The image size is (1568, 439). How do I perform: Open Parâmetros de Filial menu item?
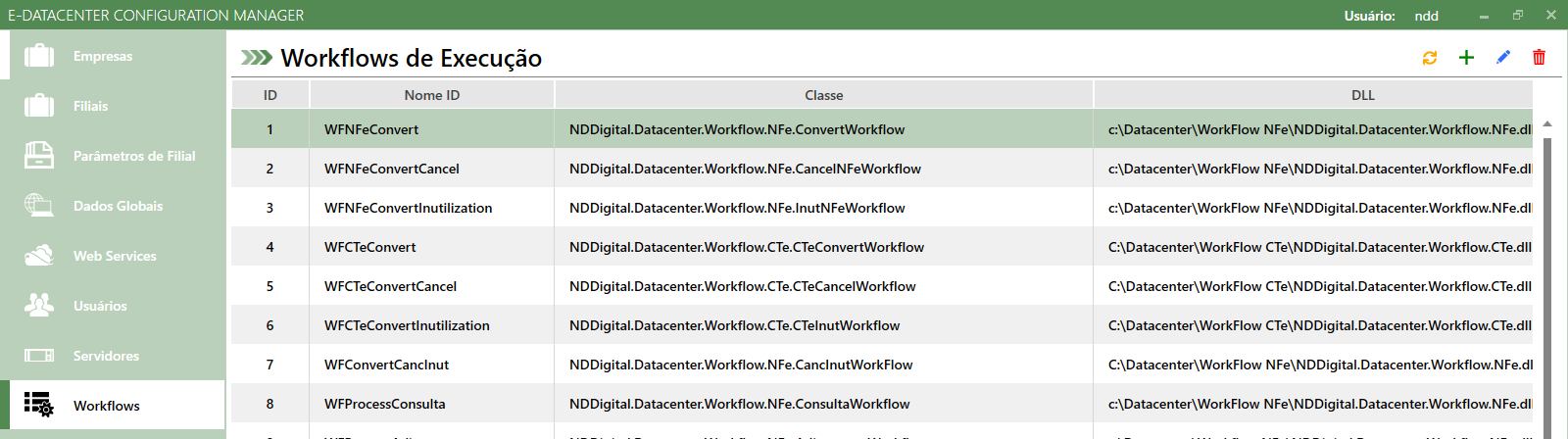(x=133, y=156)
